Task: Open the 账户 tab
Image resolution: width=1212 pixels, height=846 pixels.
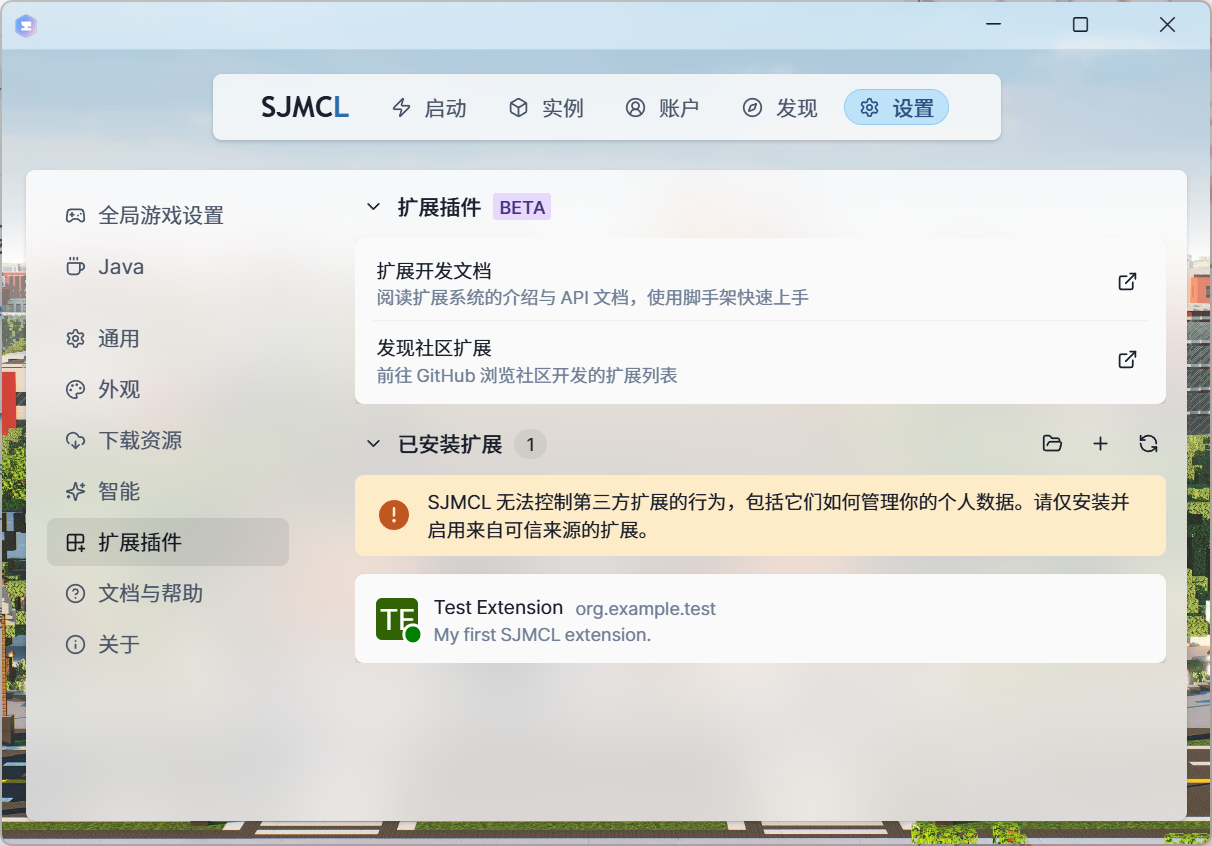Action: click(x=662, y=108)
